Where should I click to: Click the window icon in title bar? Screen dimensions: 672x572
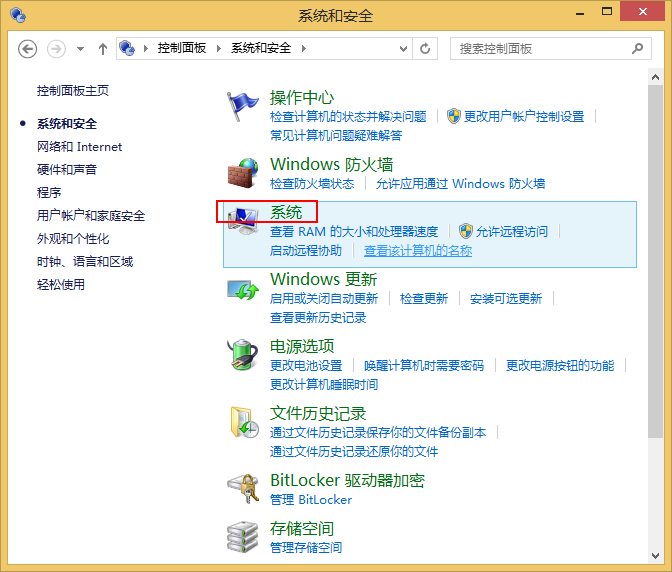click(18, 15)
